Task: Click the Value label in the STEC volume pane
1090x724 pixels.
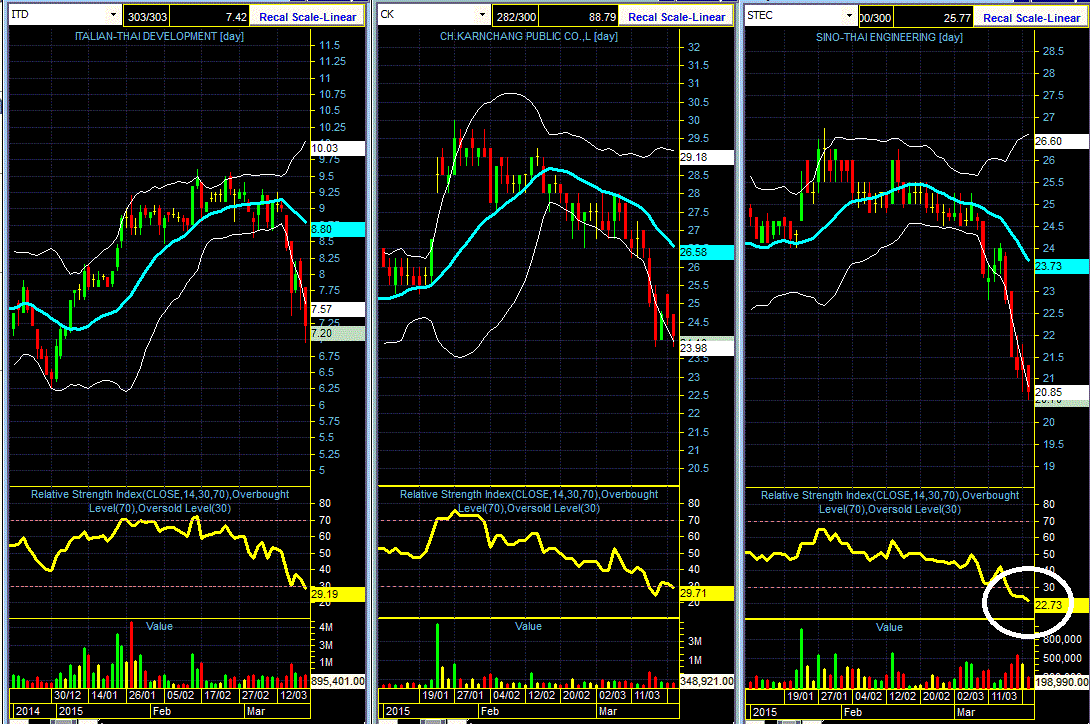Action: point(889,627)
